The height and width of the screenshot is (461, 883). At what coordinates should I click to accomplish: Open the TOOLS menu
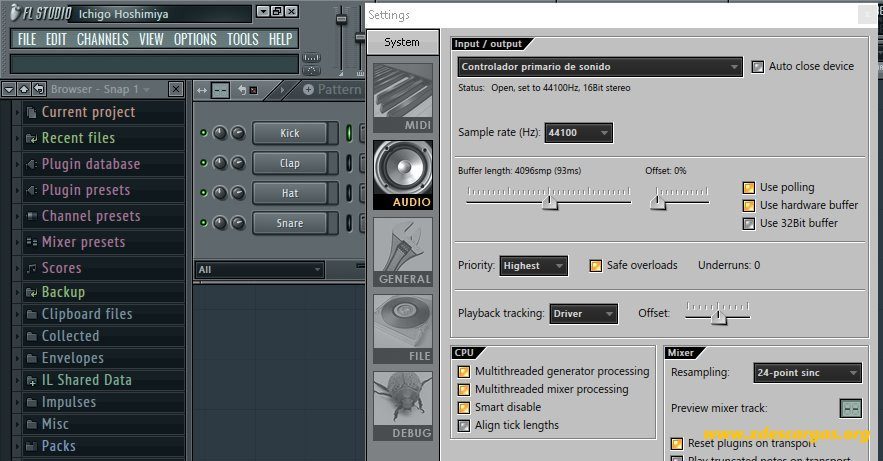243,39
